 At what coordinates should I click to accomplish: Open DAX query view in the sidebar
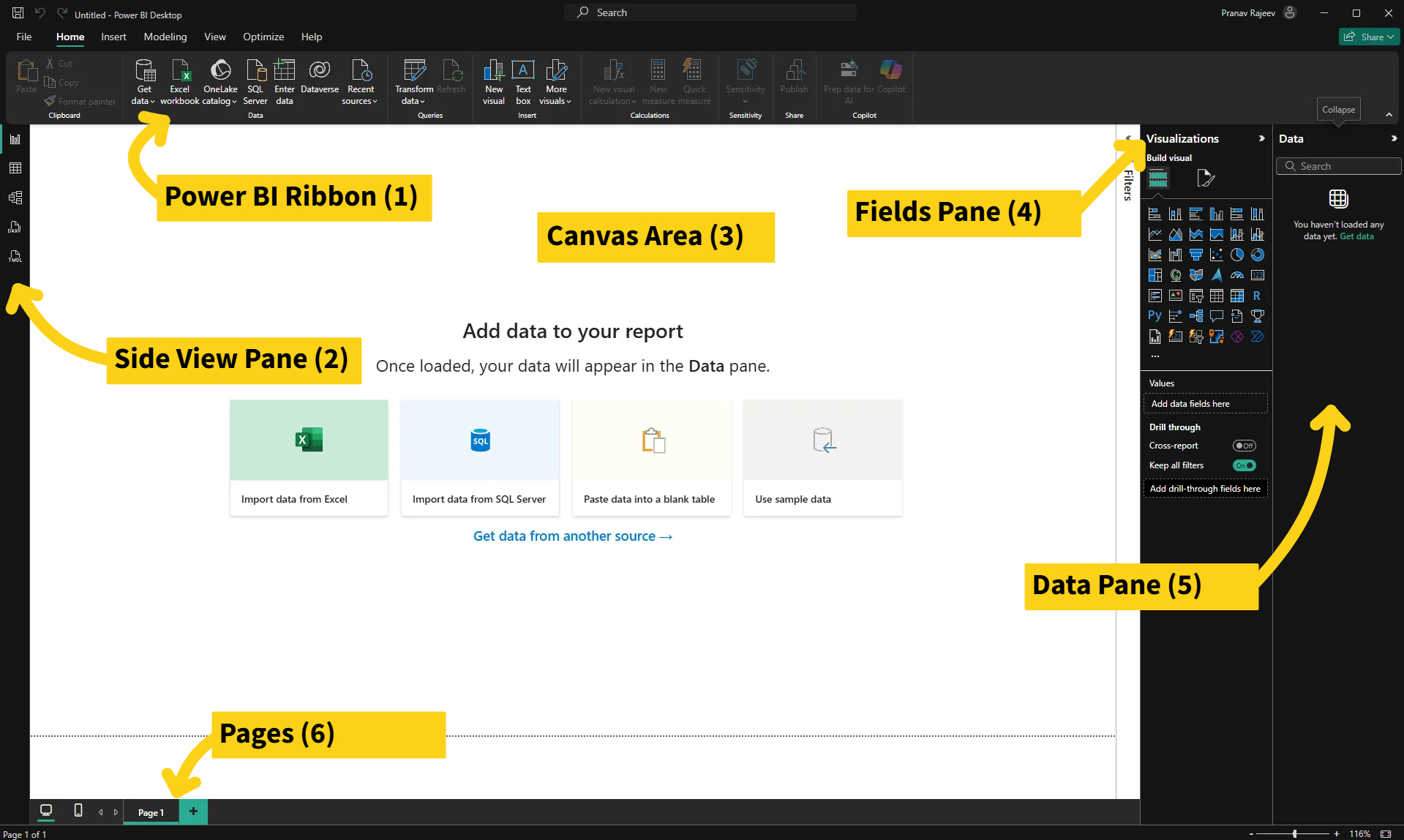(15, 227)
